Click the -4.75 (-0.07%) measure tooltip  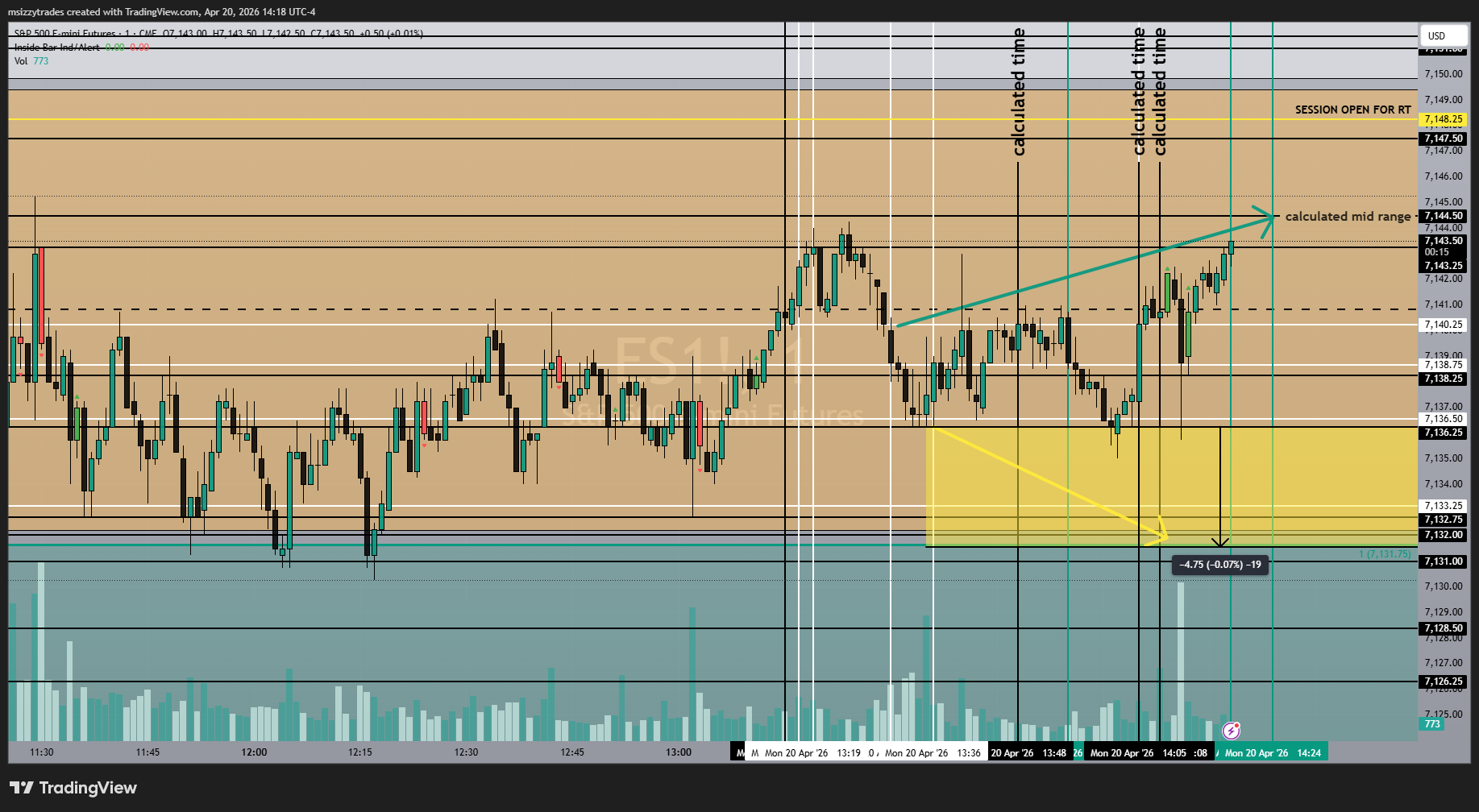1220,565
